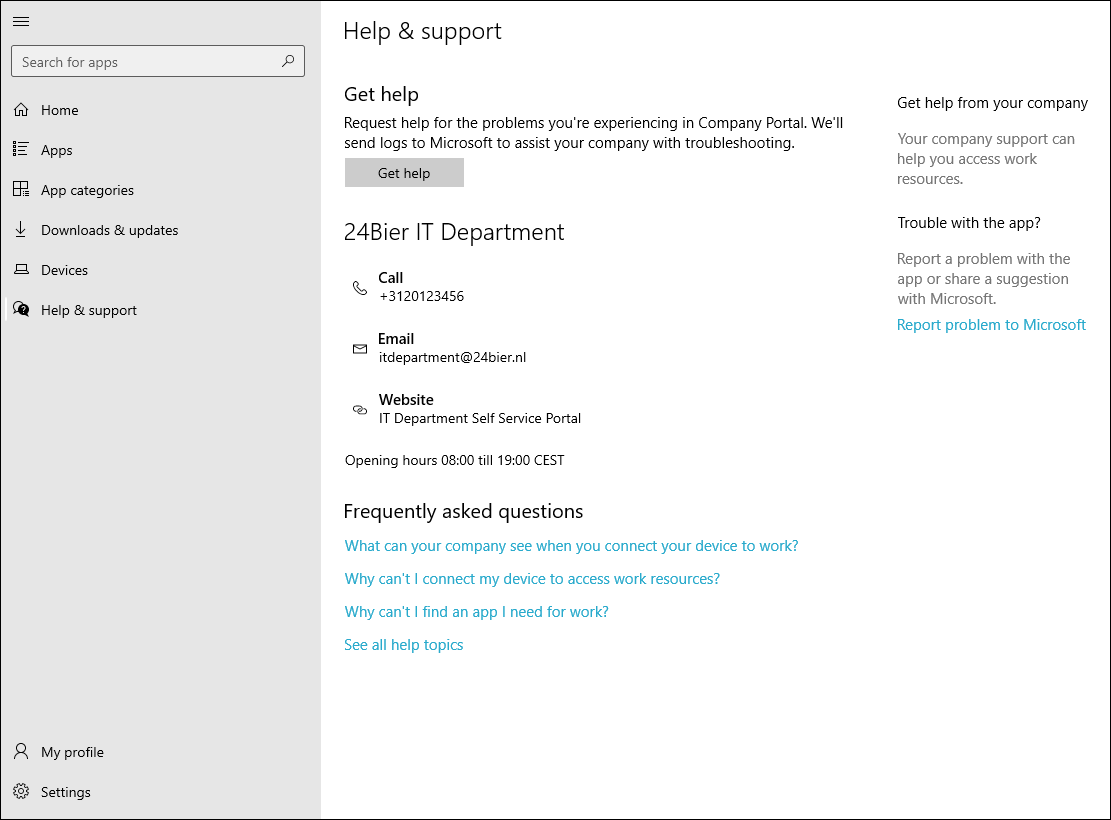Click the Email label
The height and width of the screenshot is (820, 1111).
click(x=395, y=339)
